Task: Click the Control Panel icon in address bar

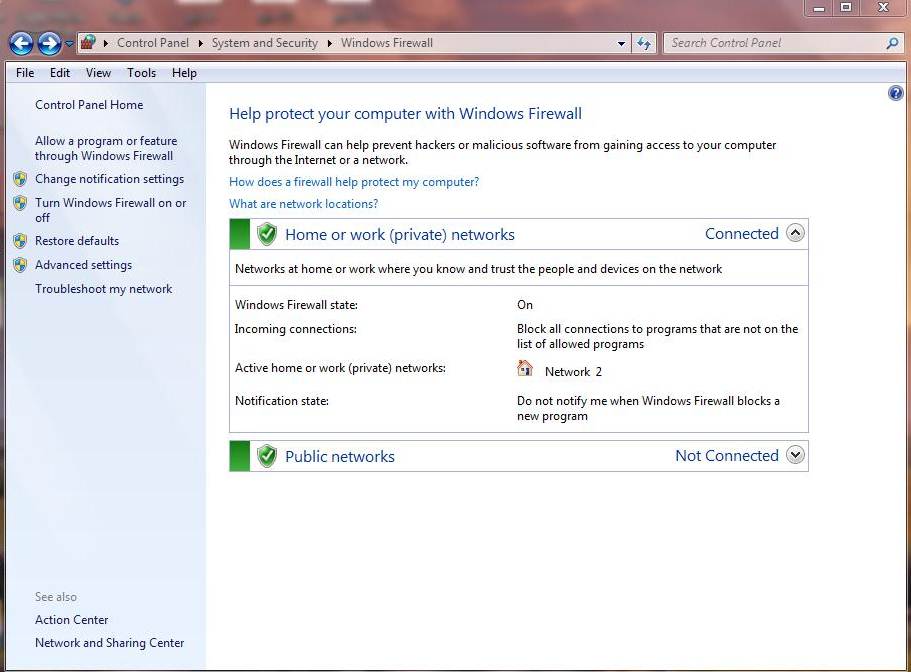Action: [x=88, y=42]
